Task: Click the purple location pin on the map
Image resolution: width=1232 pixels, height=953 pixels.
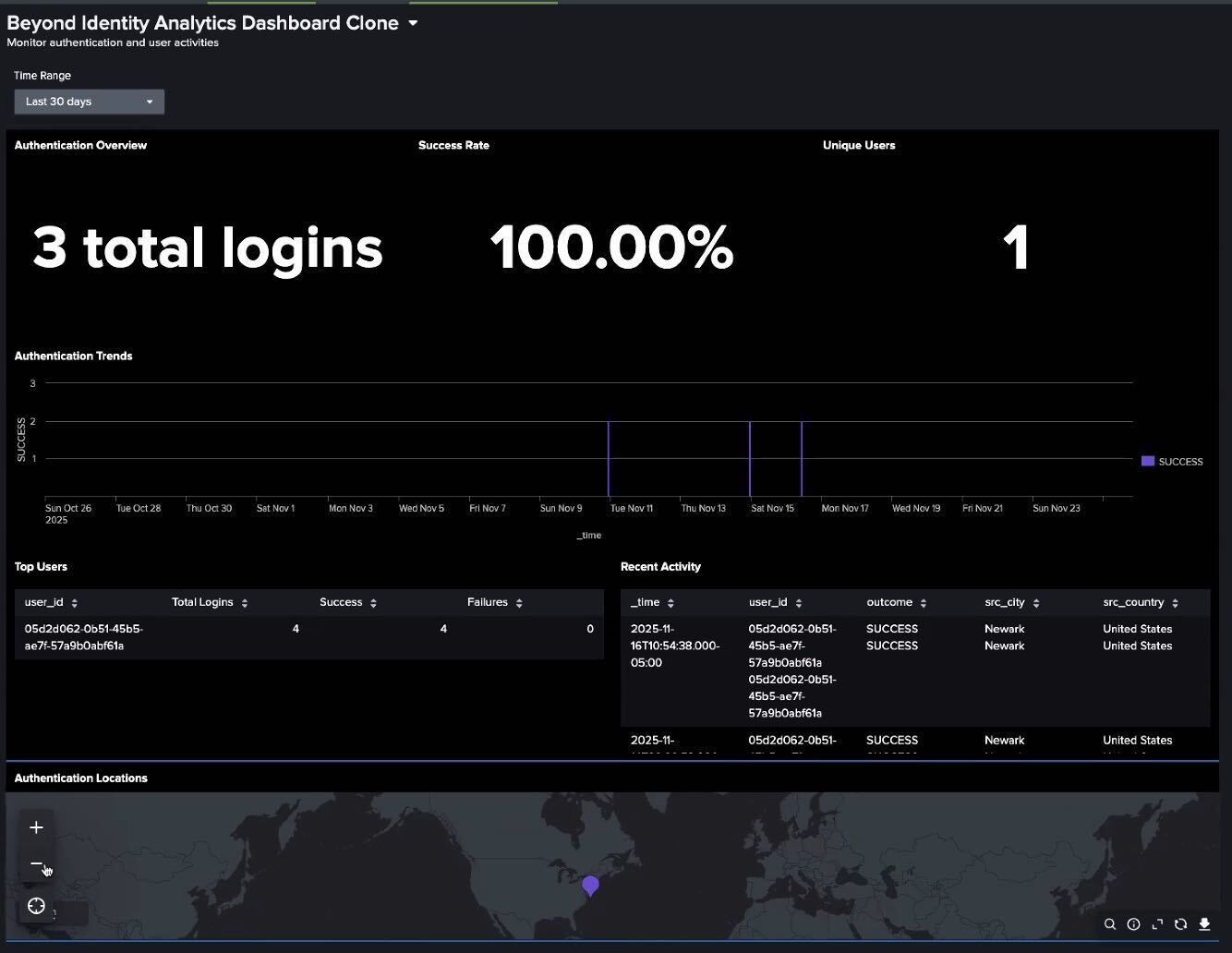Action: click(x=590, y=885)
